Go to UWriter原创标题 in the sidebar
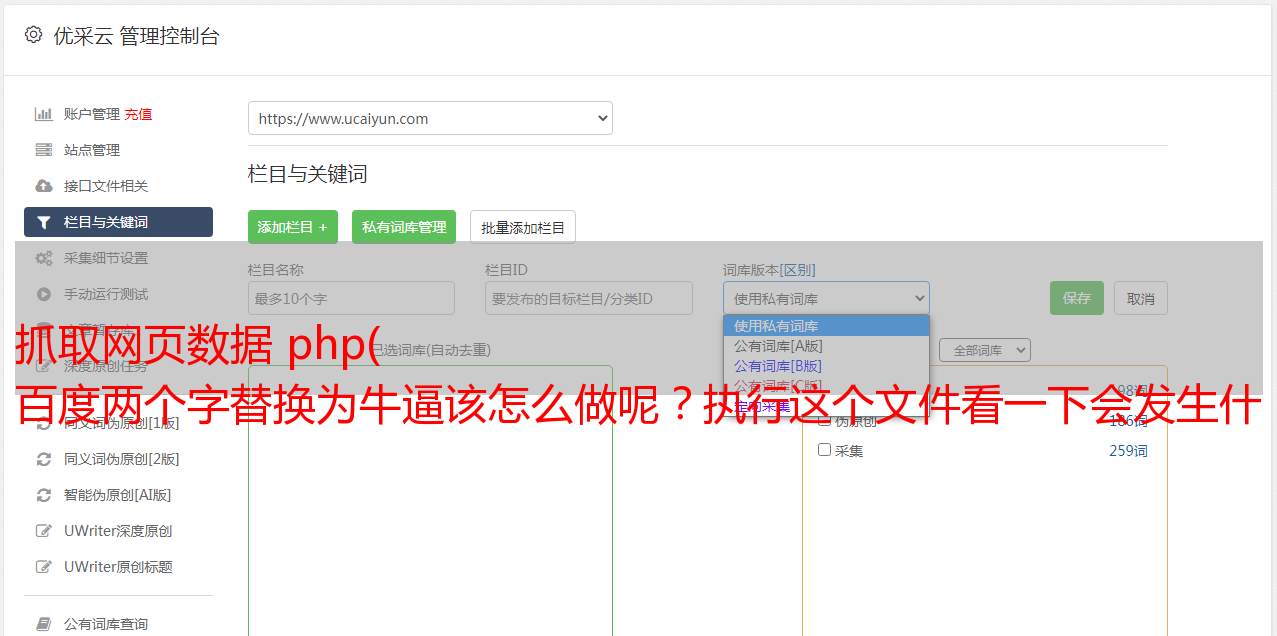Viewport: 1277px width, 636px height. click(x=117, y=567)
